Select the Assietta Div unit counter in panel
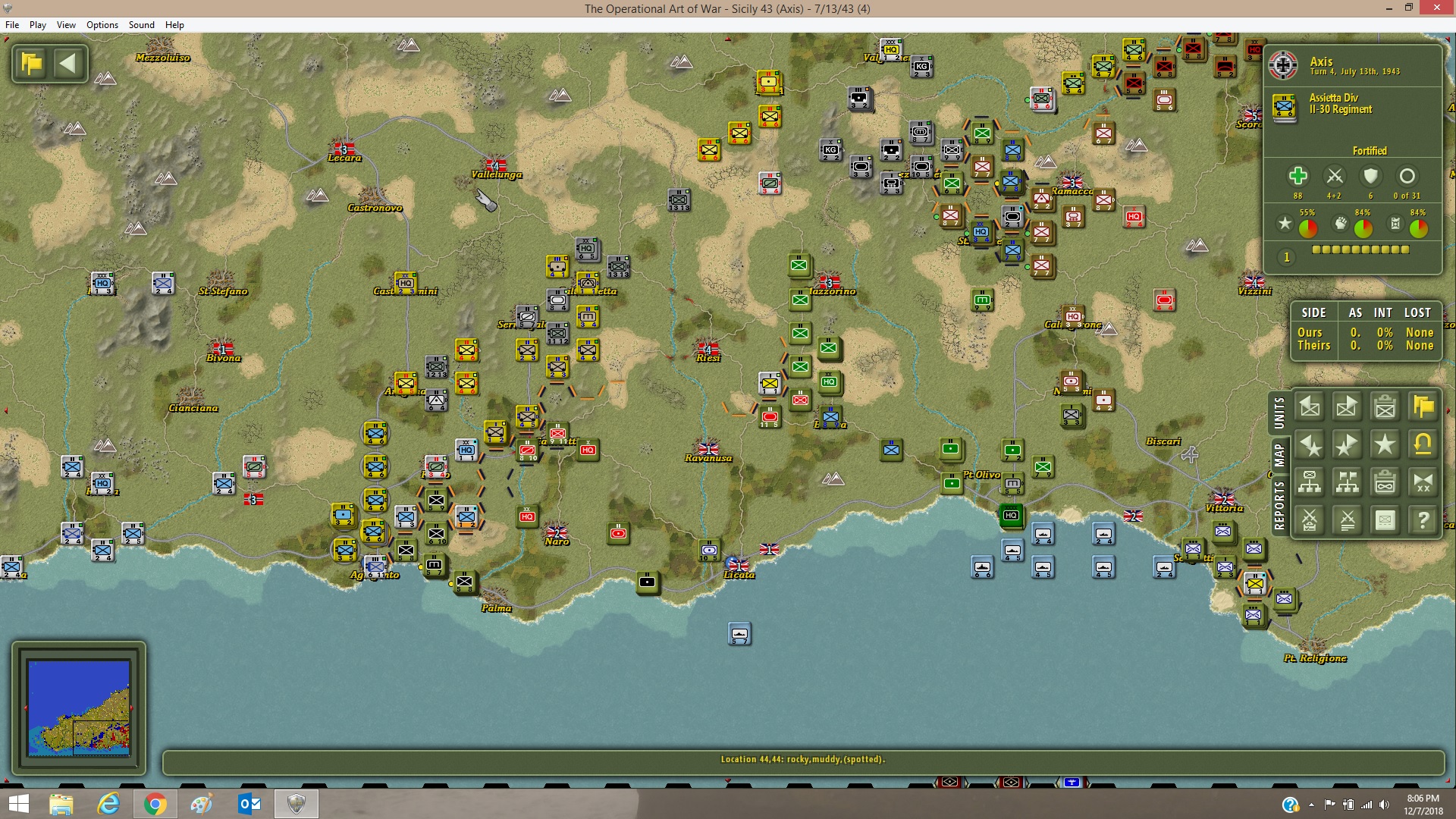1456x819 pixels. point(1284,106)
